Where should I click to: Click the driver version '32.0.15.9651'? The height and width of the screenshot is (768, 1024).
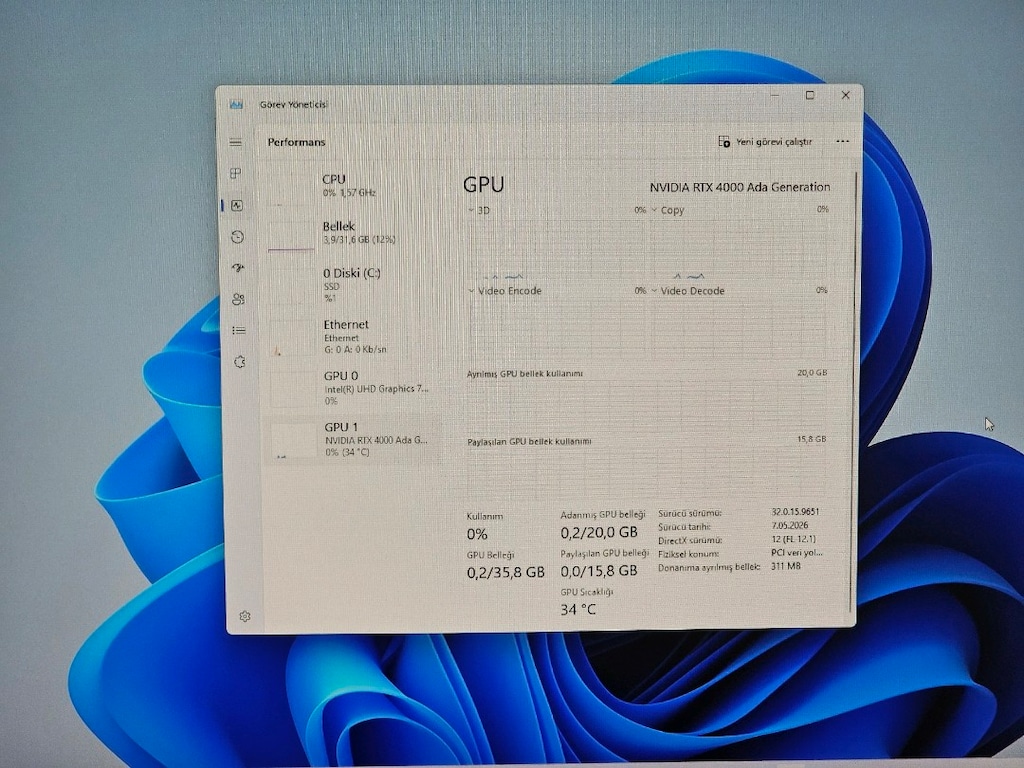795,512
